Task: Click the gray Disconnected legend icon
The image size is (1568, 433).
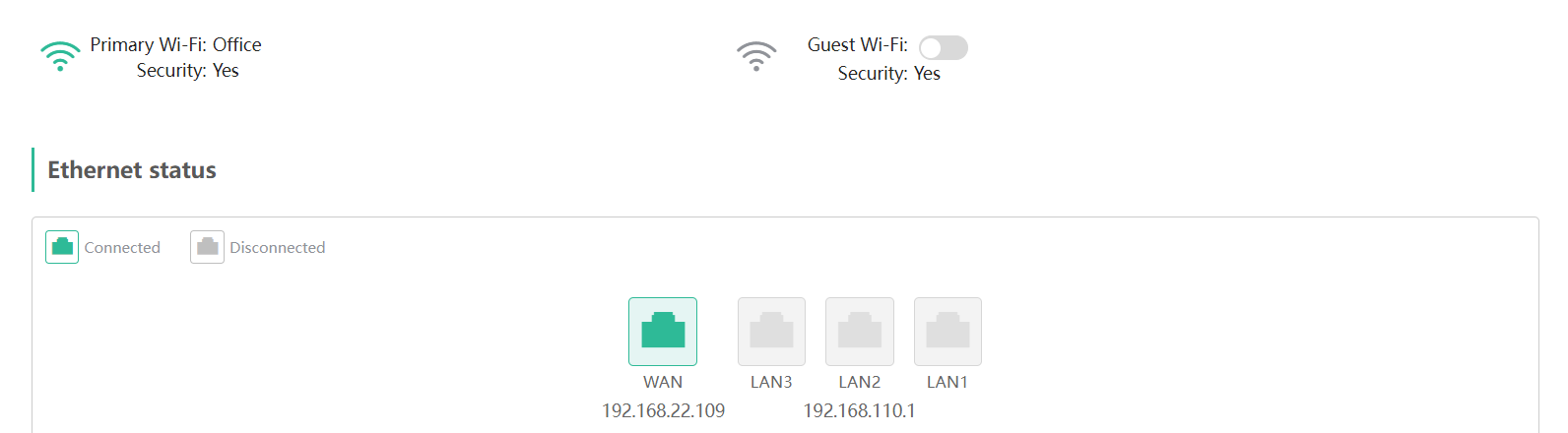Action: (x=207, y=247)
